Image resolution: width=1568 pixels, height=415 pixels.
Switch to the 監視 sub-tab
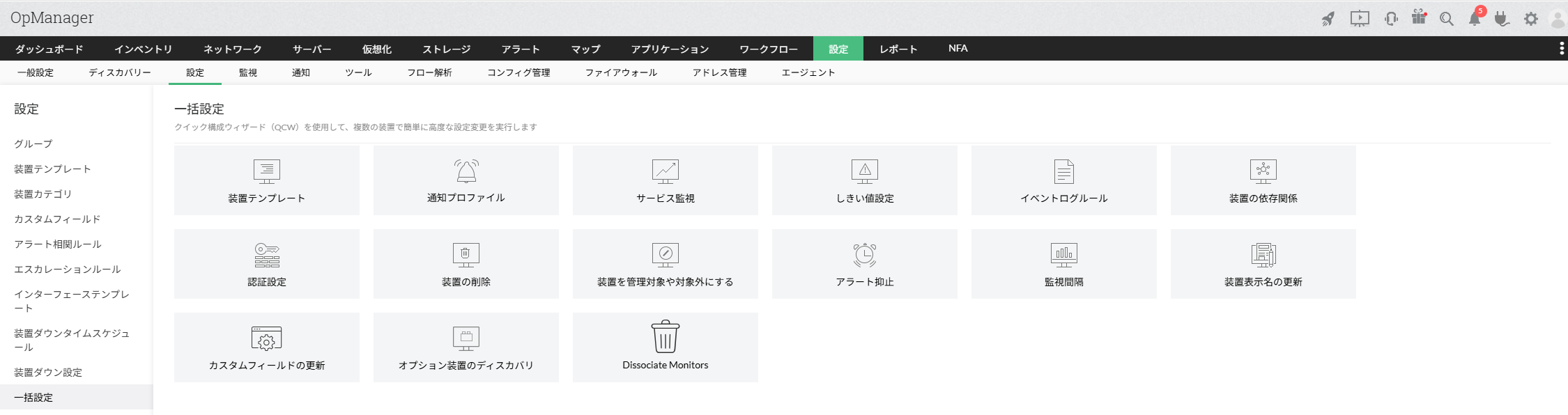click(x=248, y=72)
